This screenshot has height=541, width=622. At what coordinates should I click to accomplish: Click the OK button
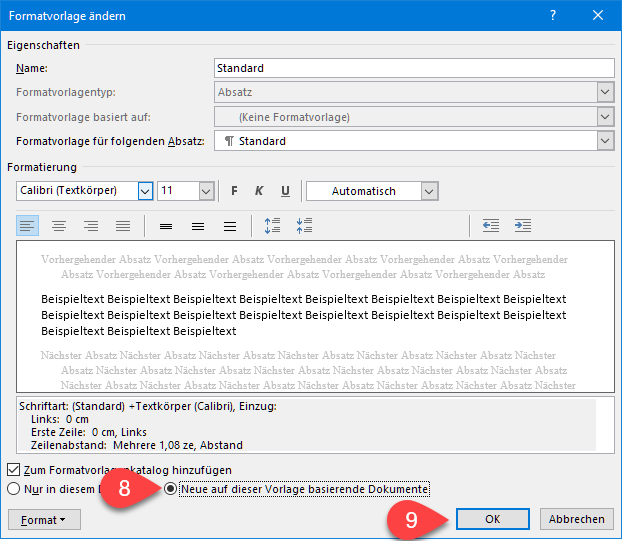pos(493,519)
